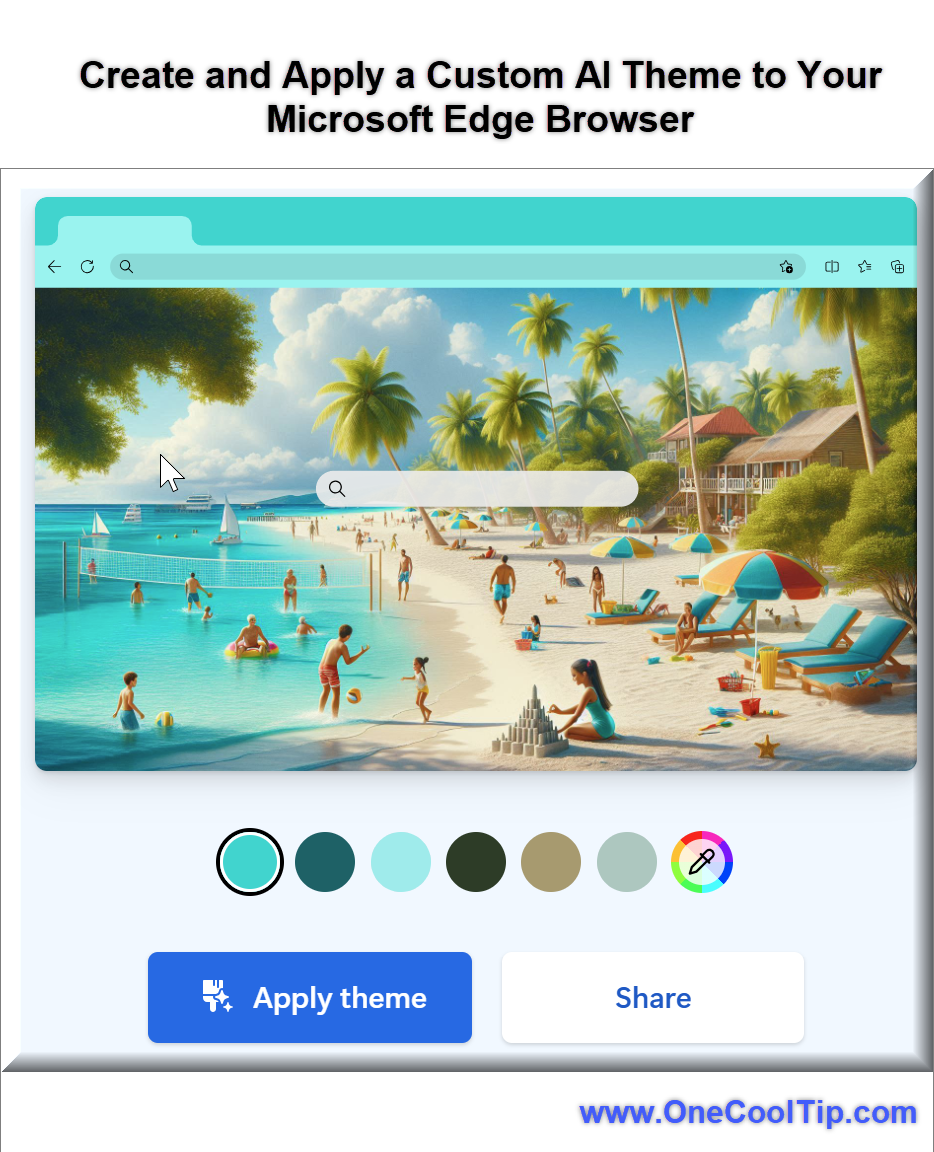Viewport: 934px width, 1152px height.
Task: Click the back arrow in preview toolbar
Action: pos(54,267)
